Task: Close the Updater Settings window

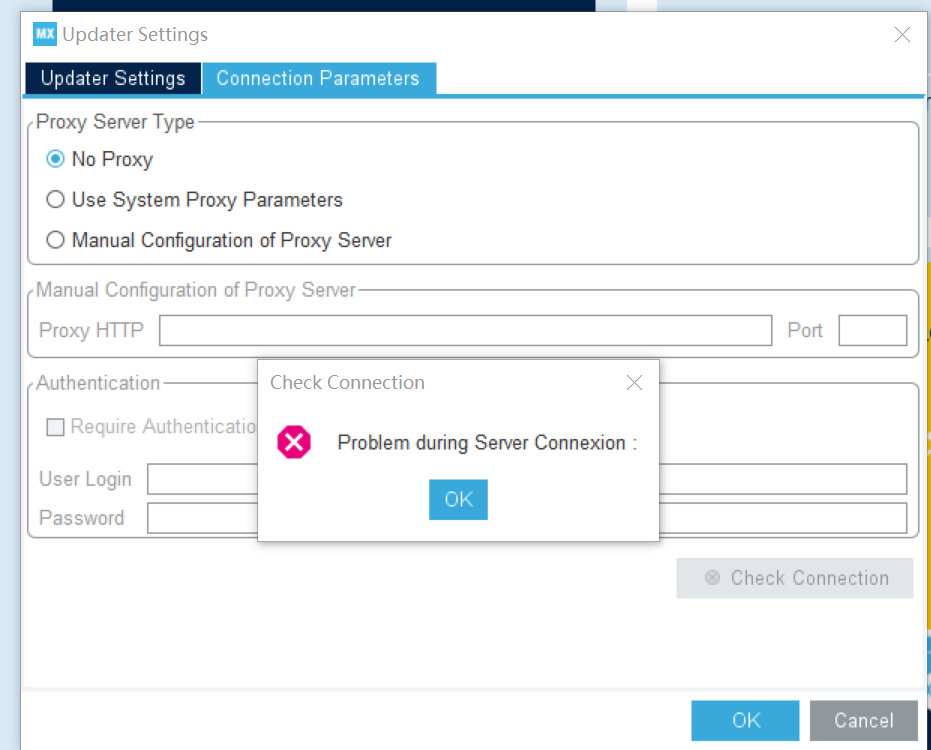Action: click(x=902, y=34)
